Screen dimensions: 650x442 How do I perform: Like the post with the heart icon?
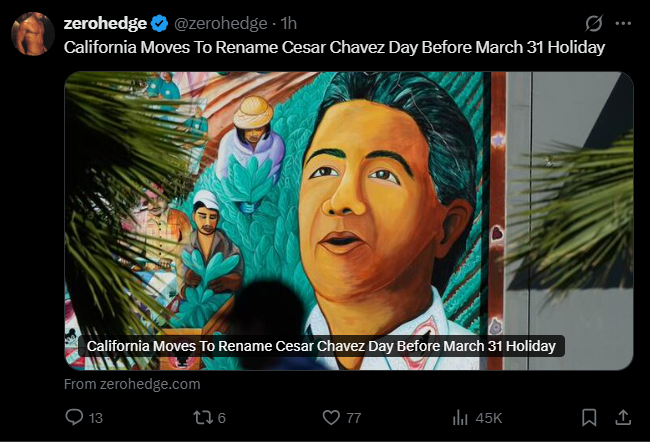coord(331,418)
